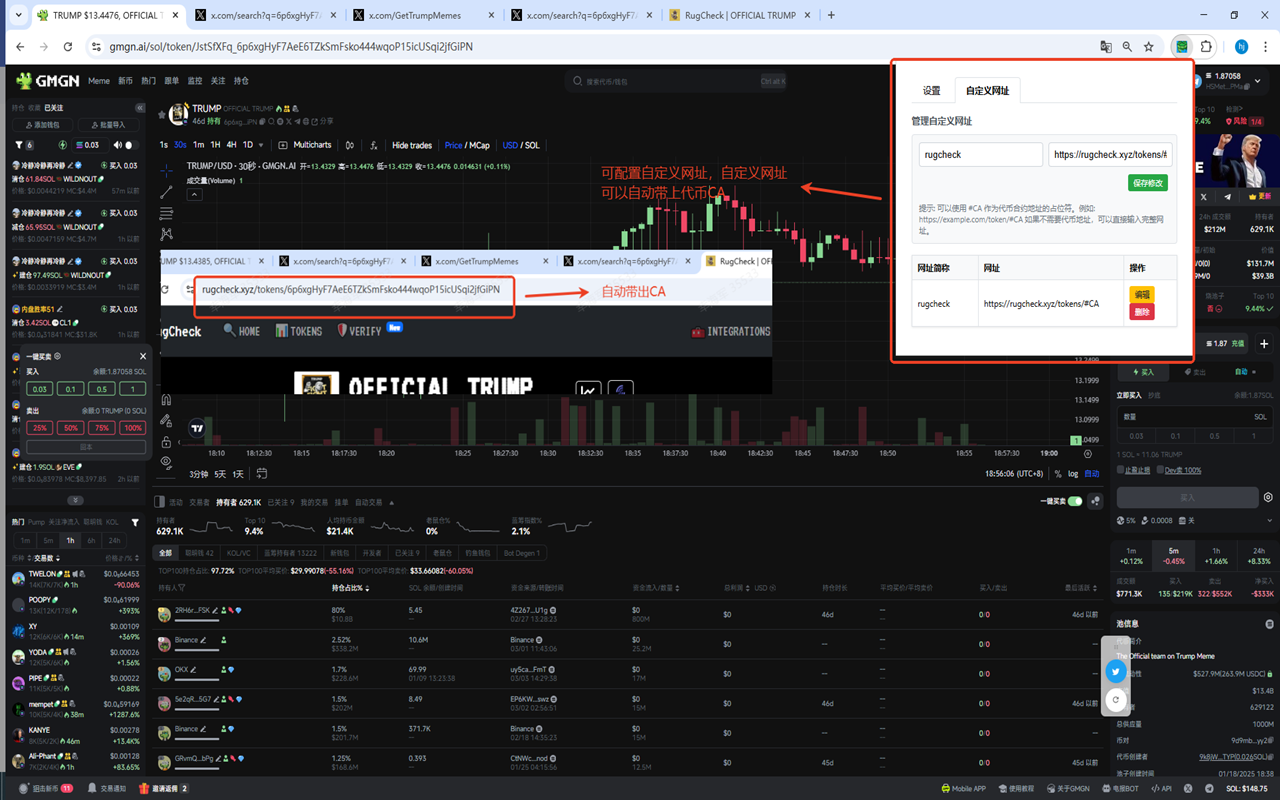This screenshot has height=800, width=1280.
Task: Collapse the left sidebar with double arrow
Action: [x=140, y=108]
